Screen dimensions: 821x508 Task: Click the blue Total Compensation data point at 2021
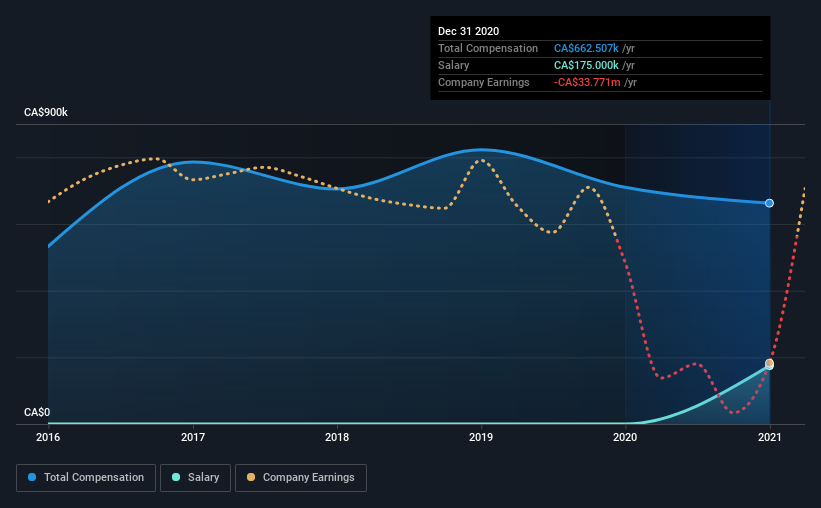coord(769,203)
